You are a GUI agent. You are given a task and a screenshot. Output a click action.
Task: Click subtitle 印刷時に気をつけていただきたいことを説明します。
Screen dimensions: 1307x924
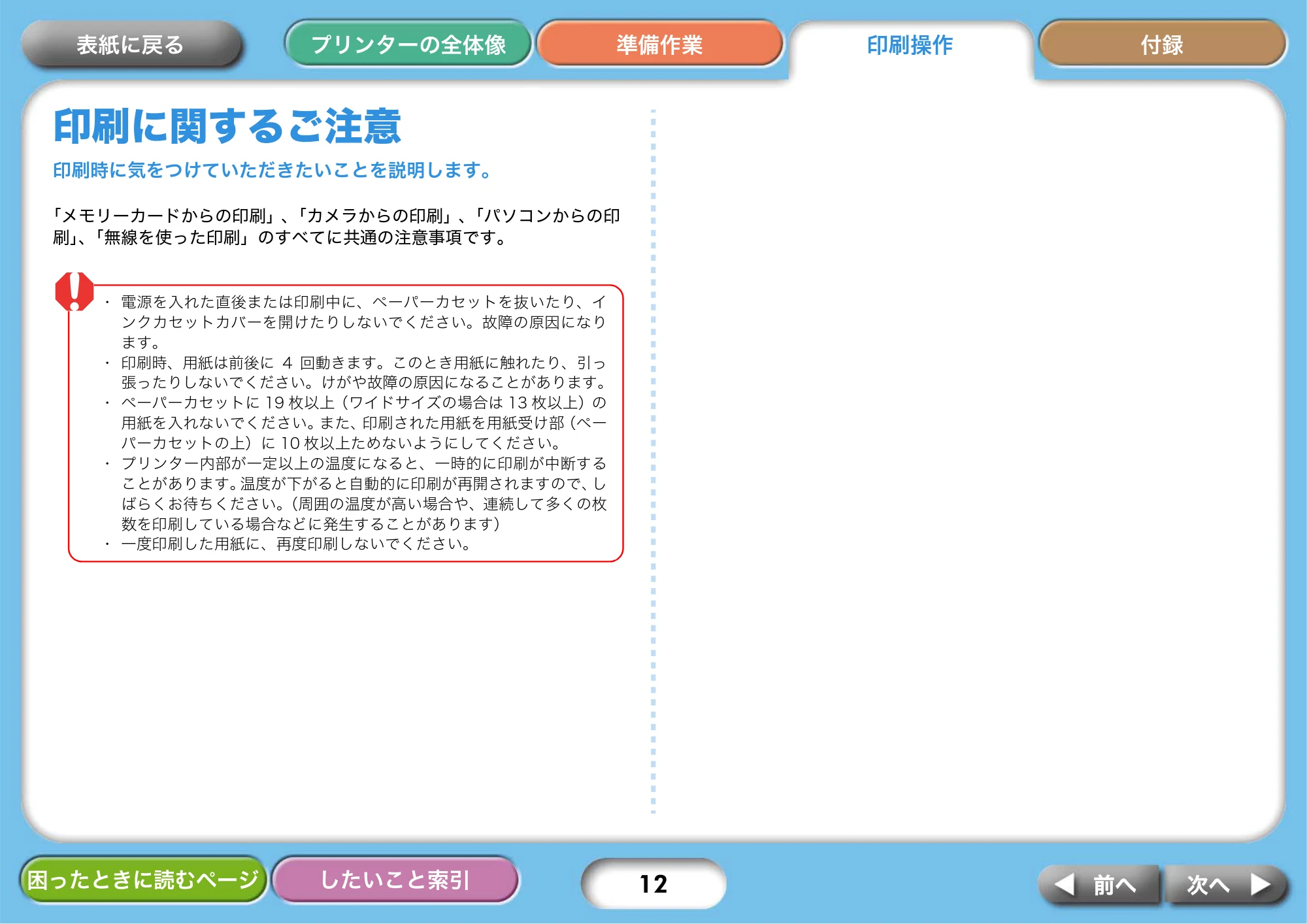point(273,171)
